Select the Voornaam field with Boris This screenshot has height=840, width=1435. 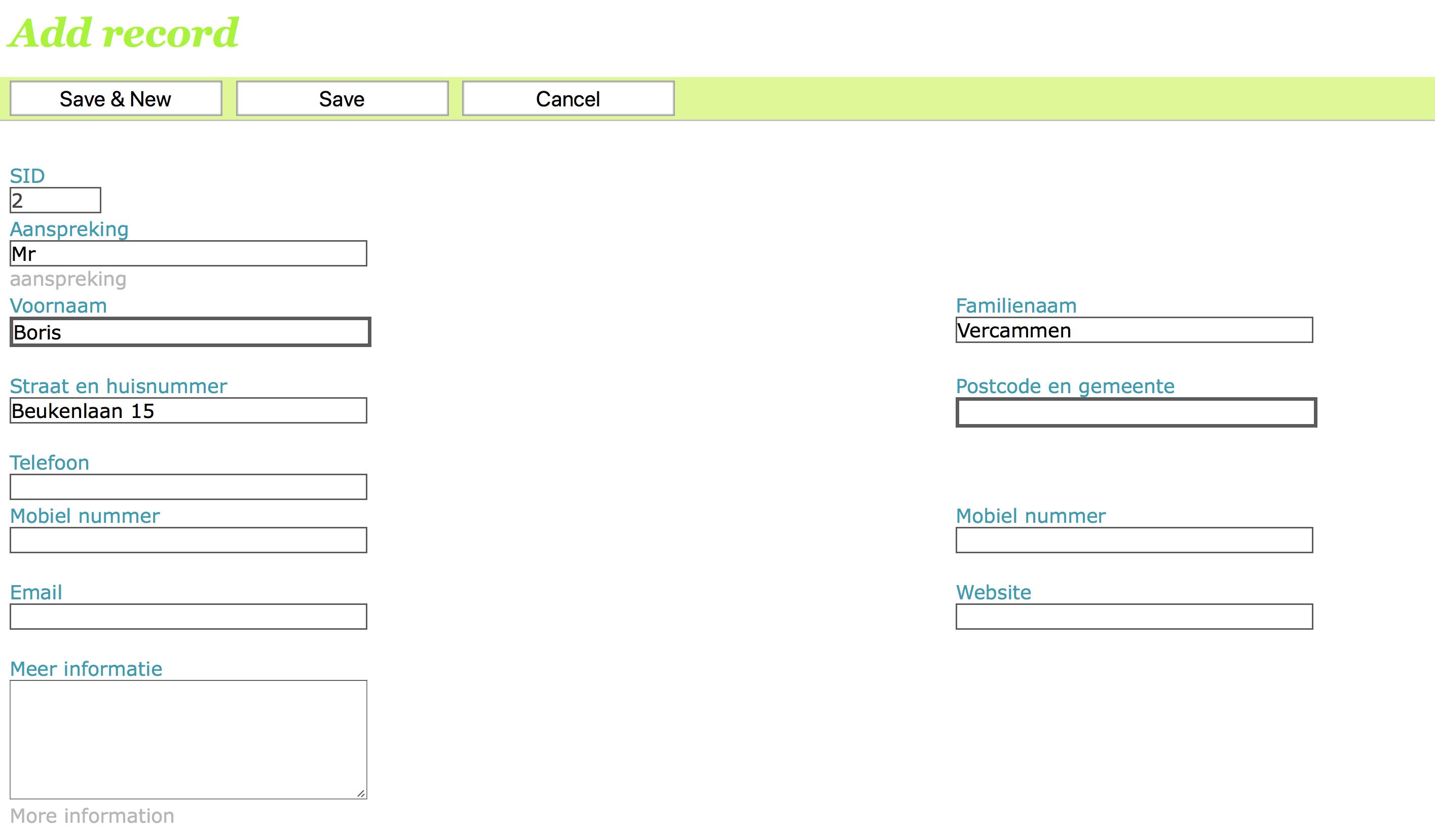190,332
